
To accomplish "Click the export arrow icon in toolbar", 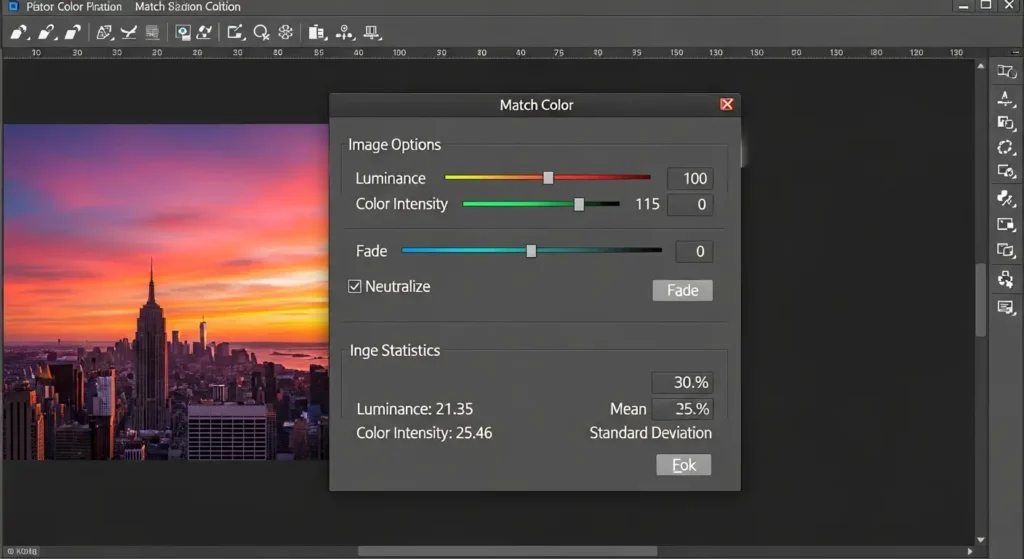I will point(233,32).
